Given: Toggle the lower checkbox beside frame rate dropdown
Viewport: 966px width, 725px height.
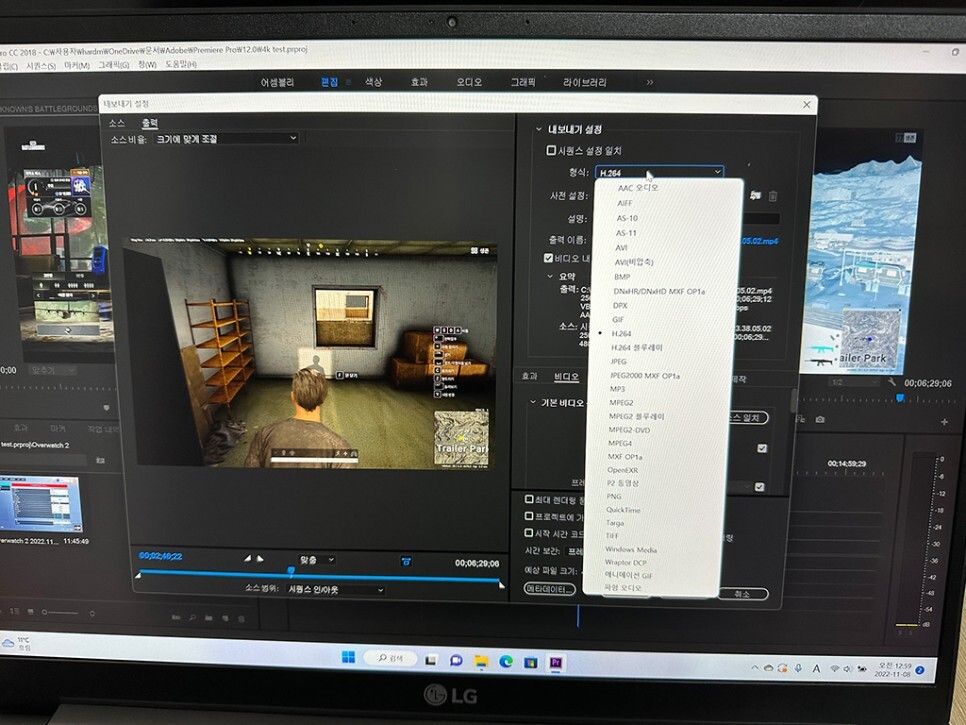Looking at the screenshot, I should [x=760, y=487].
